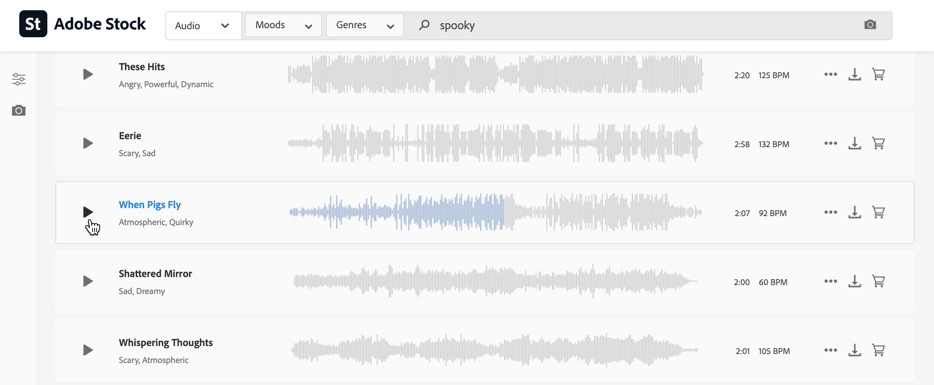Click the sidebar camera visual search icon

[x=19, y=110]
